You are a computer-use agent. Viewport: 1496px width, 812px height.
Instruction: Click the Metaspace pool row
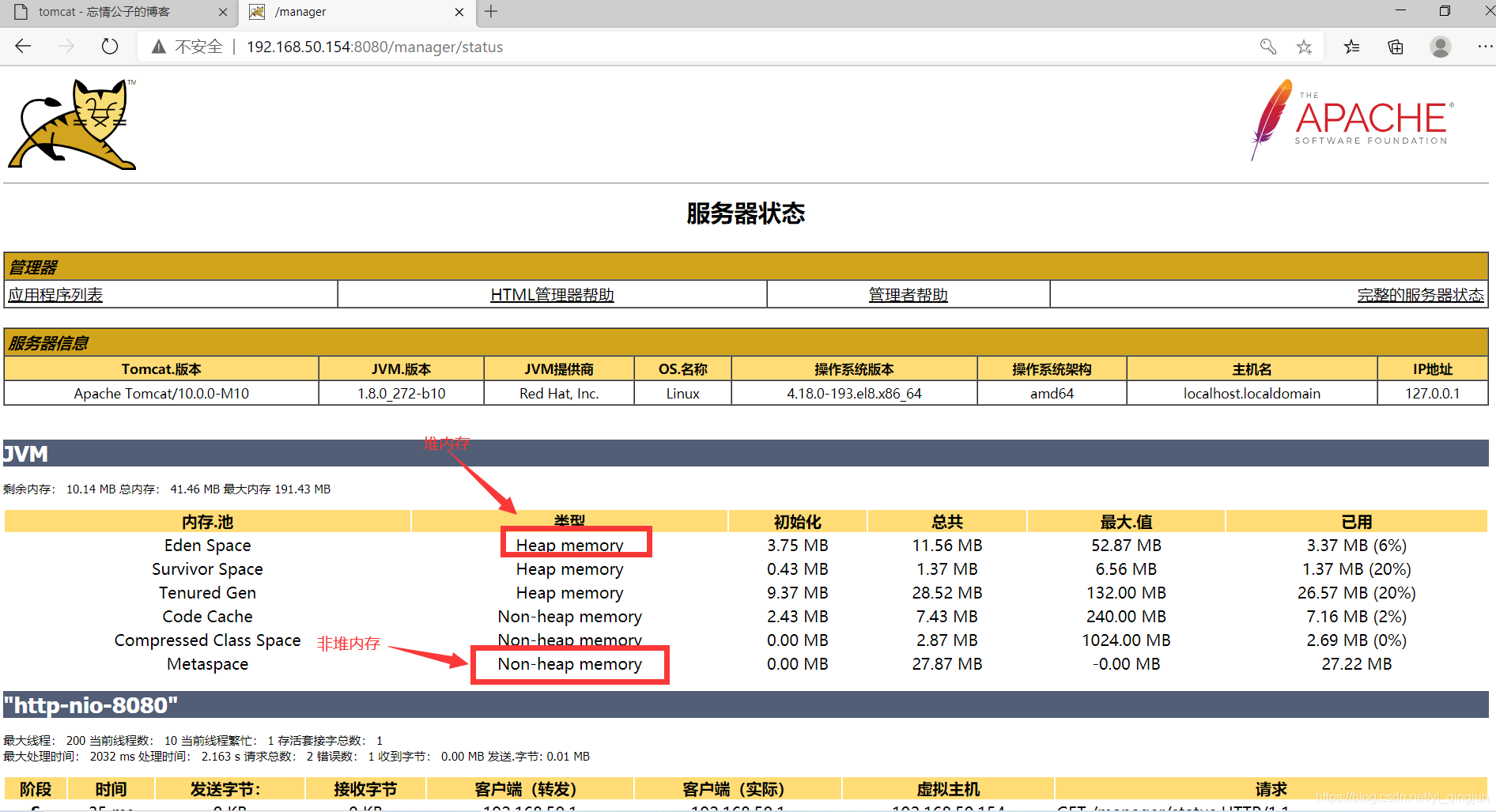(746, 663)
